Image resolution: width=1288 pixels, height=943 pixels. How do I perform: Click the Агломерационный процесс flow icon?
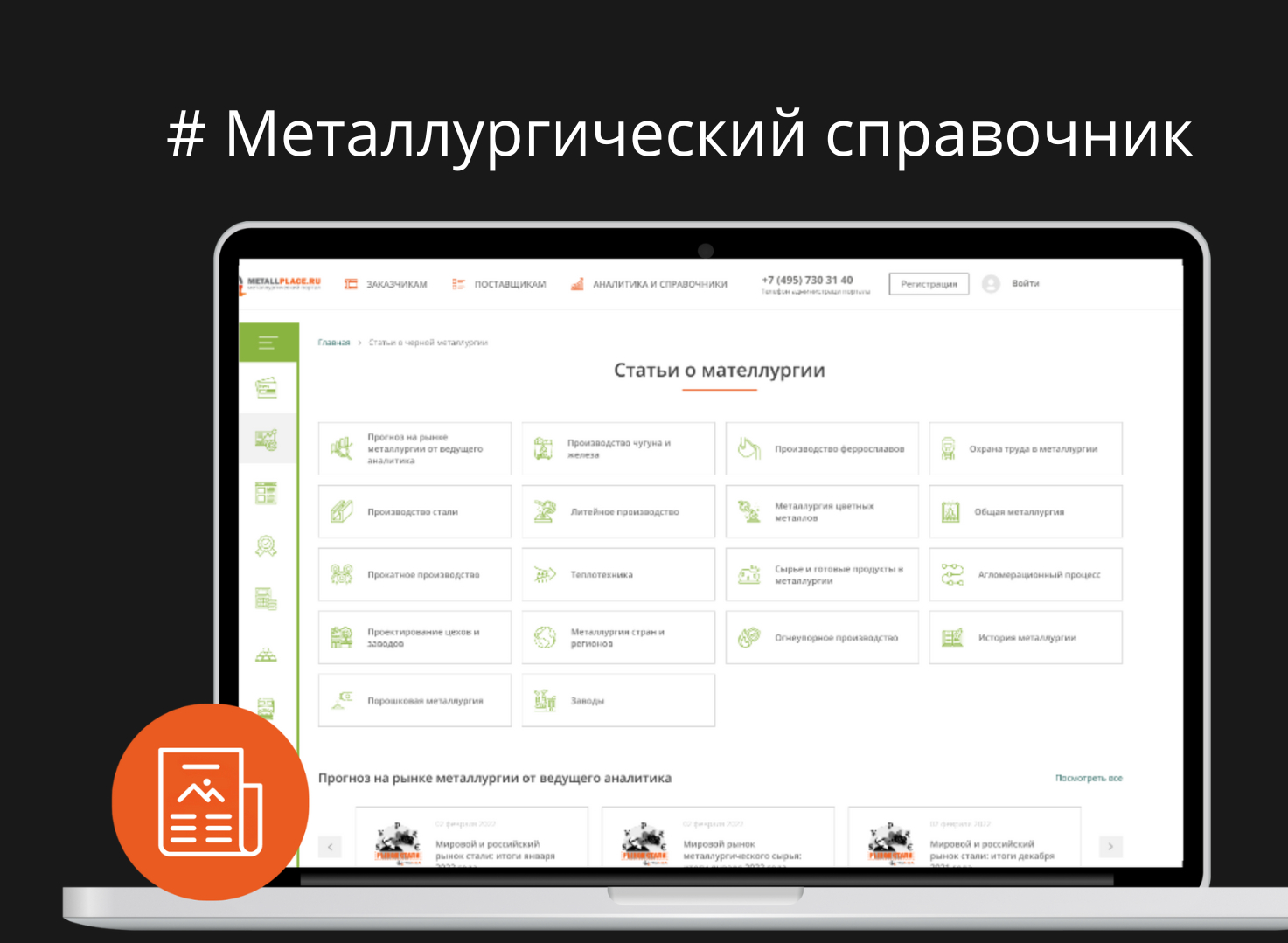(x=952, y=574)
